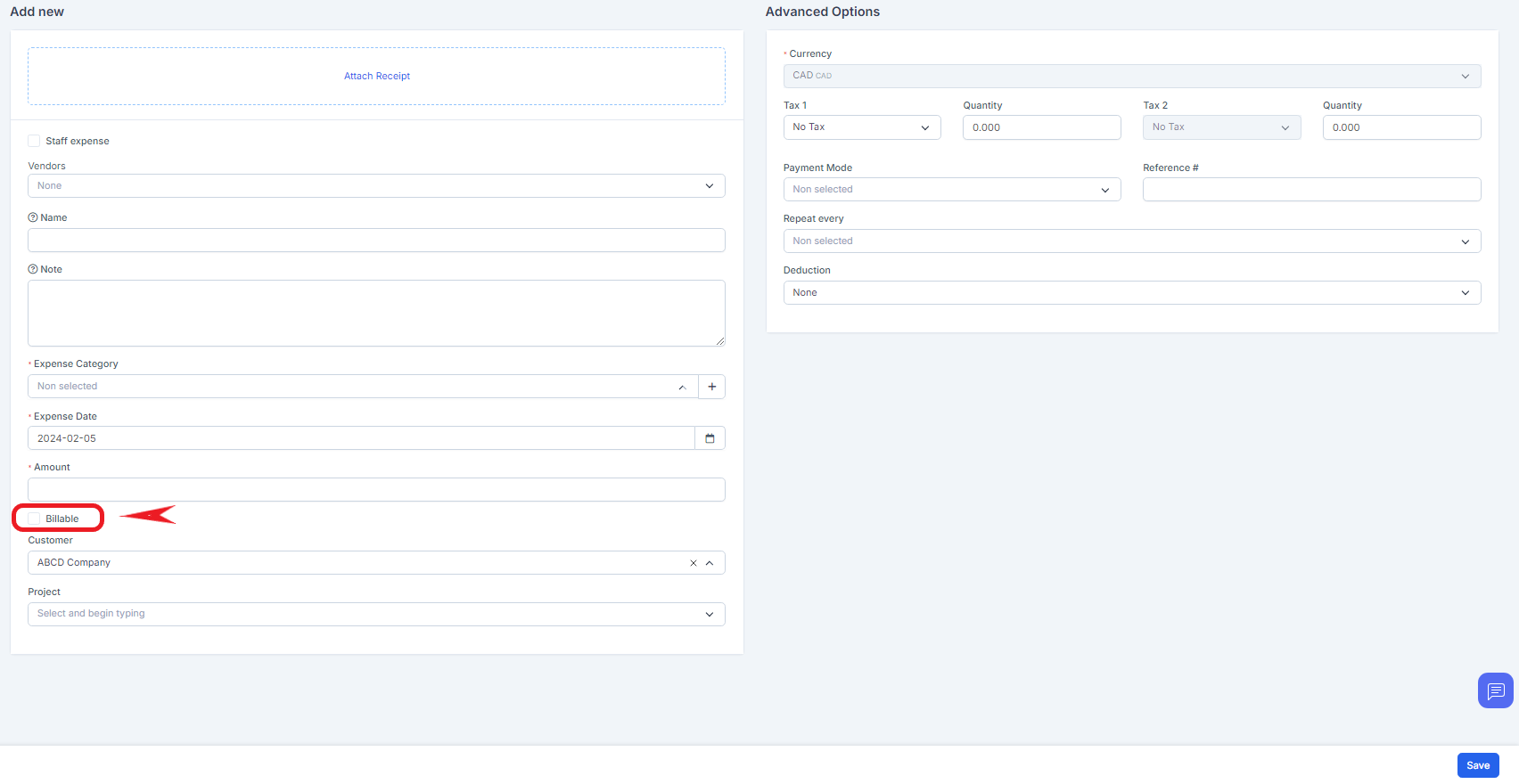
Task: Open the Customer dropdown showing ABCD Company
Action: pos(376,563)
